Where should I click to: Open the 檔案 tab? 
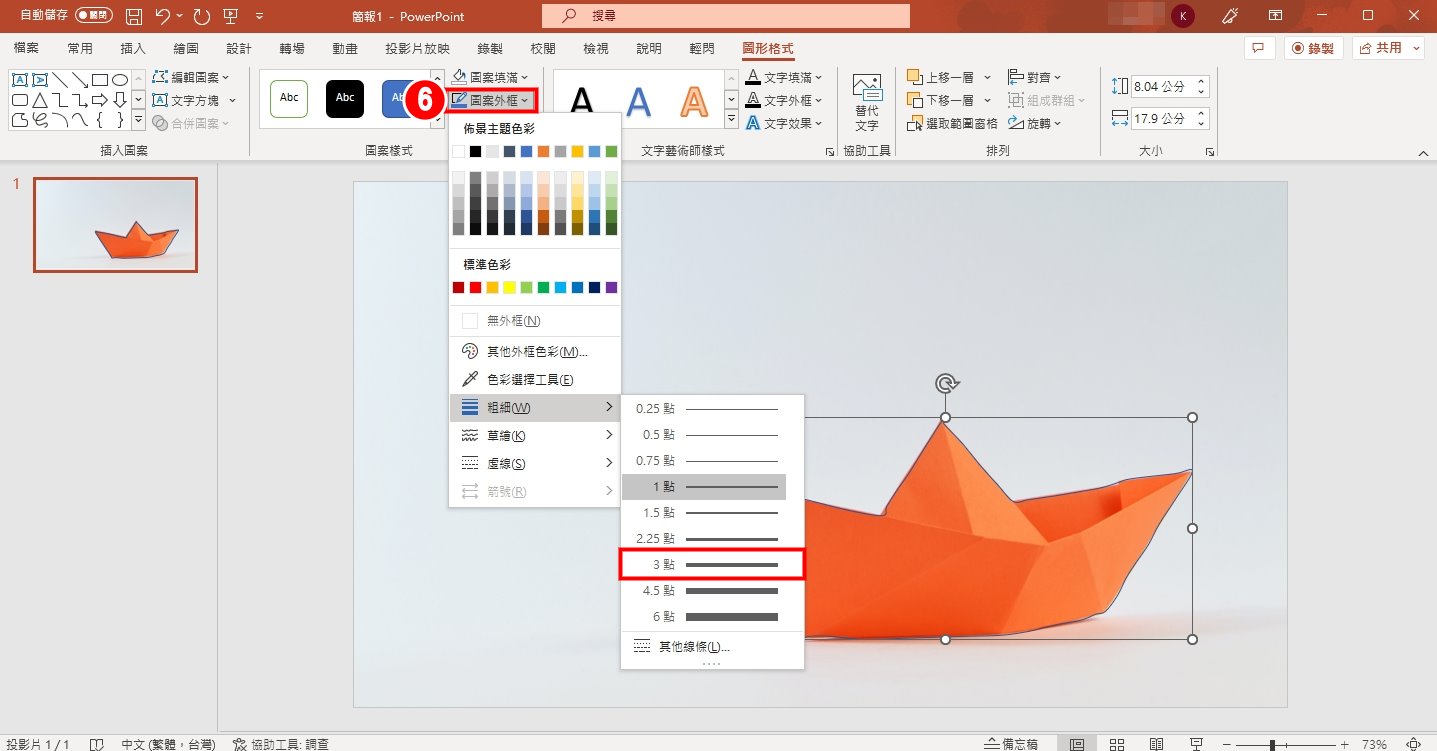coord(27,49)
